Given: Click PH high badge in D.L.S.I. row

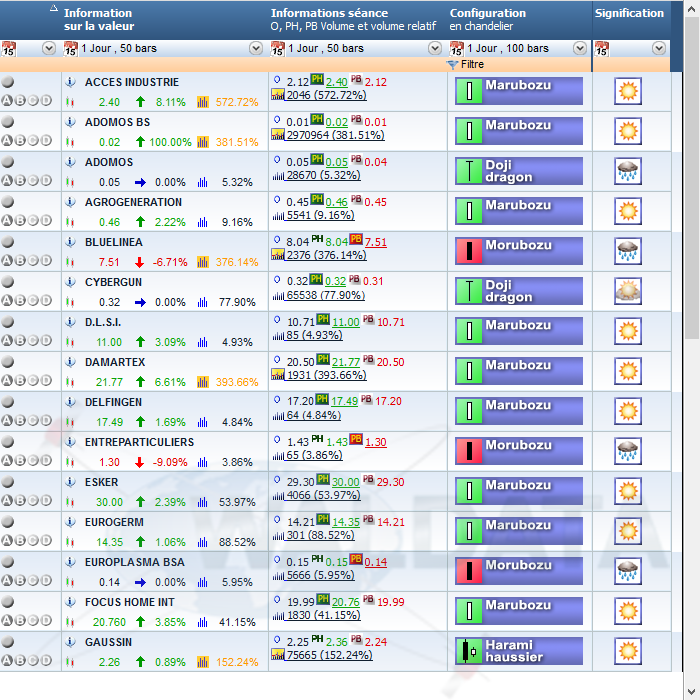Looking at the screenshot, I should click(323, 319).
